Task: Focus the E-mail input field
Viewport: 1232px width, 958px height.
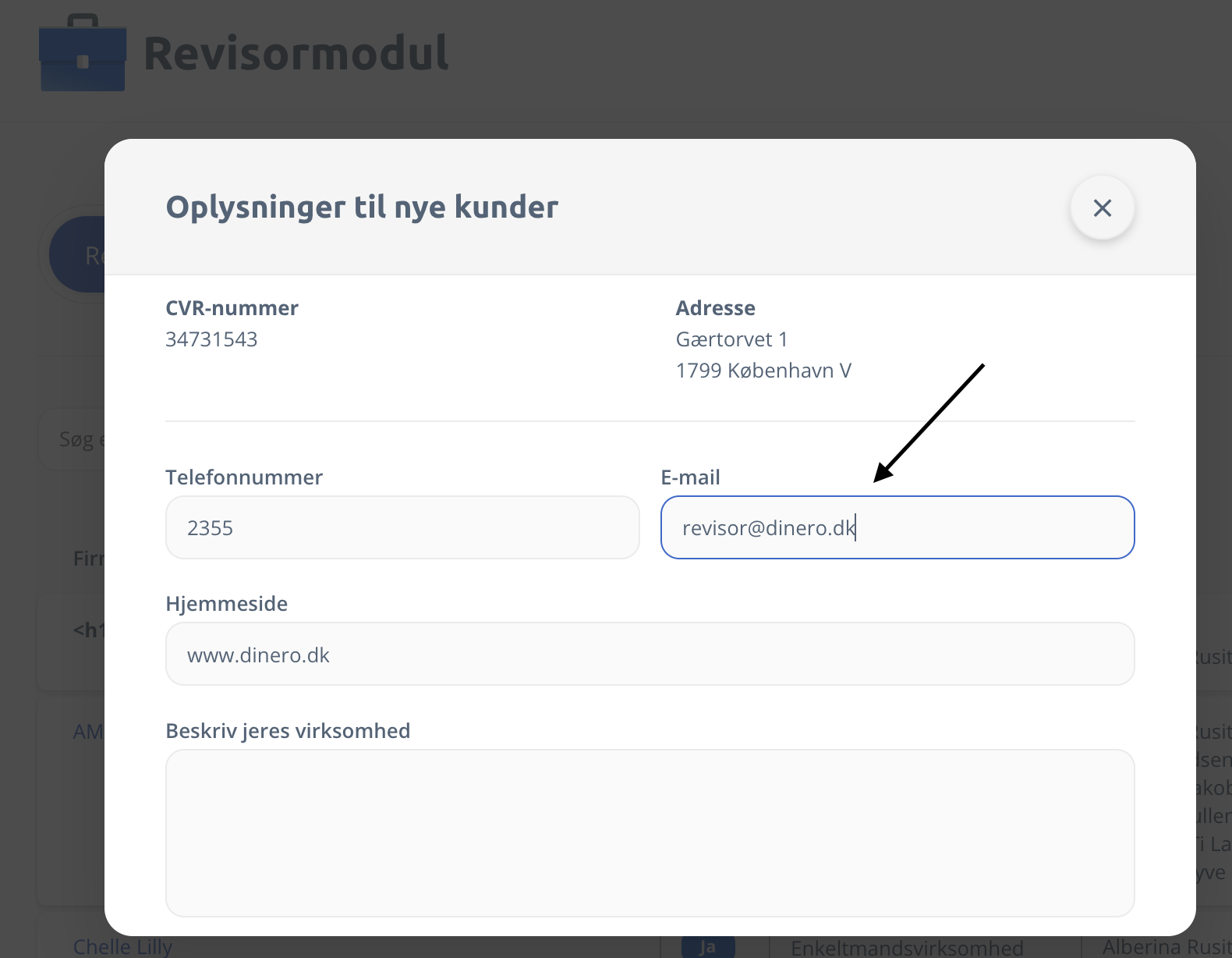Action: 897,527
